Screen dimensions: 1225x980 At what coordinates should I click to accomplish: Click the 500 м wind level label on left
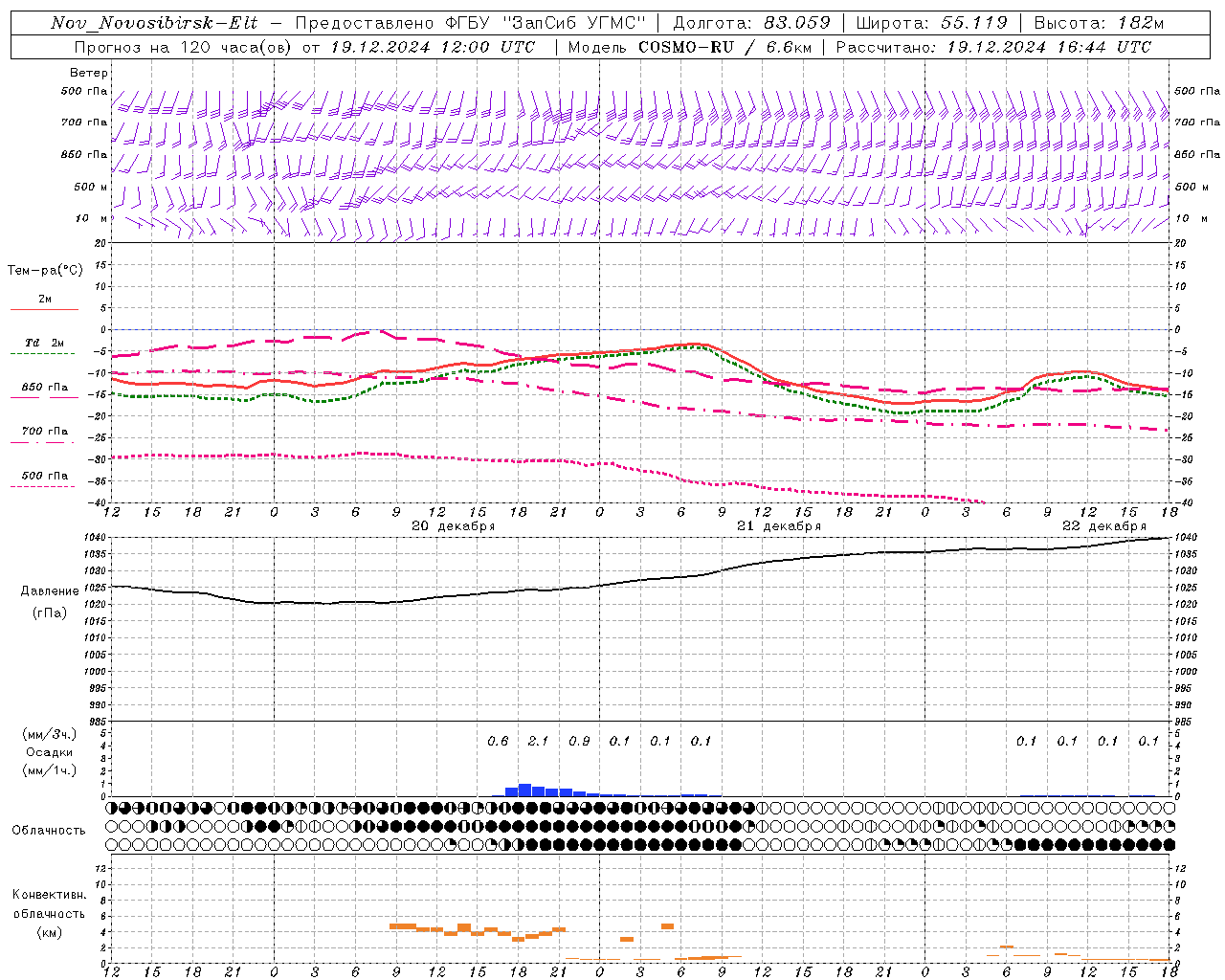pos(90,187)
